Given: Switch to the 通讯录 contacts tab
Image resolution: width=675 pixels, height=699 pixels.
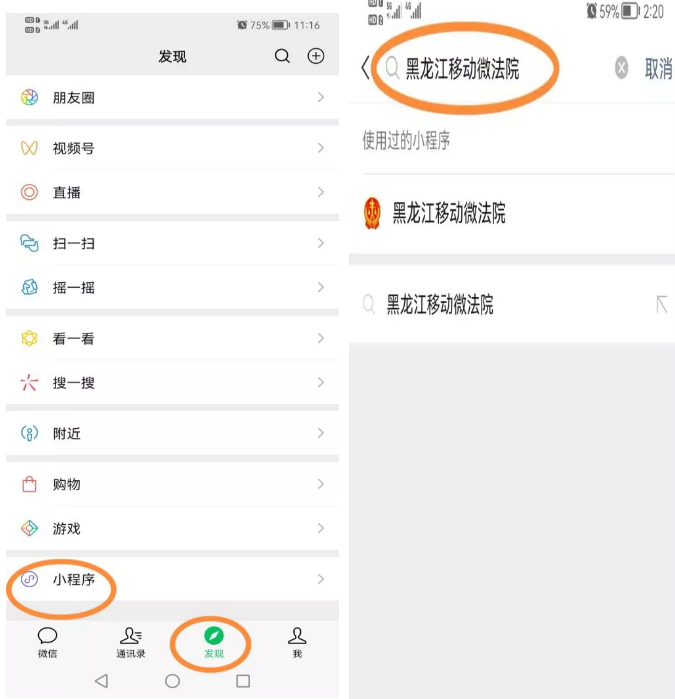Looking at the screenshot, I should coord(131,642).
